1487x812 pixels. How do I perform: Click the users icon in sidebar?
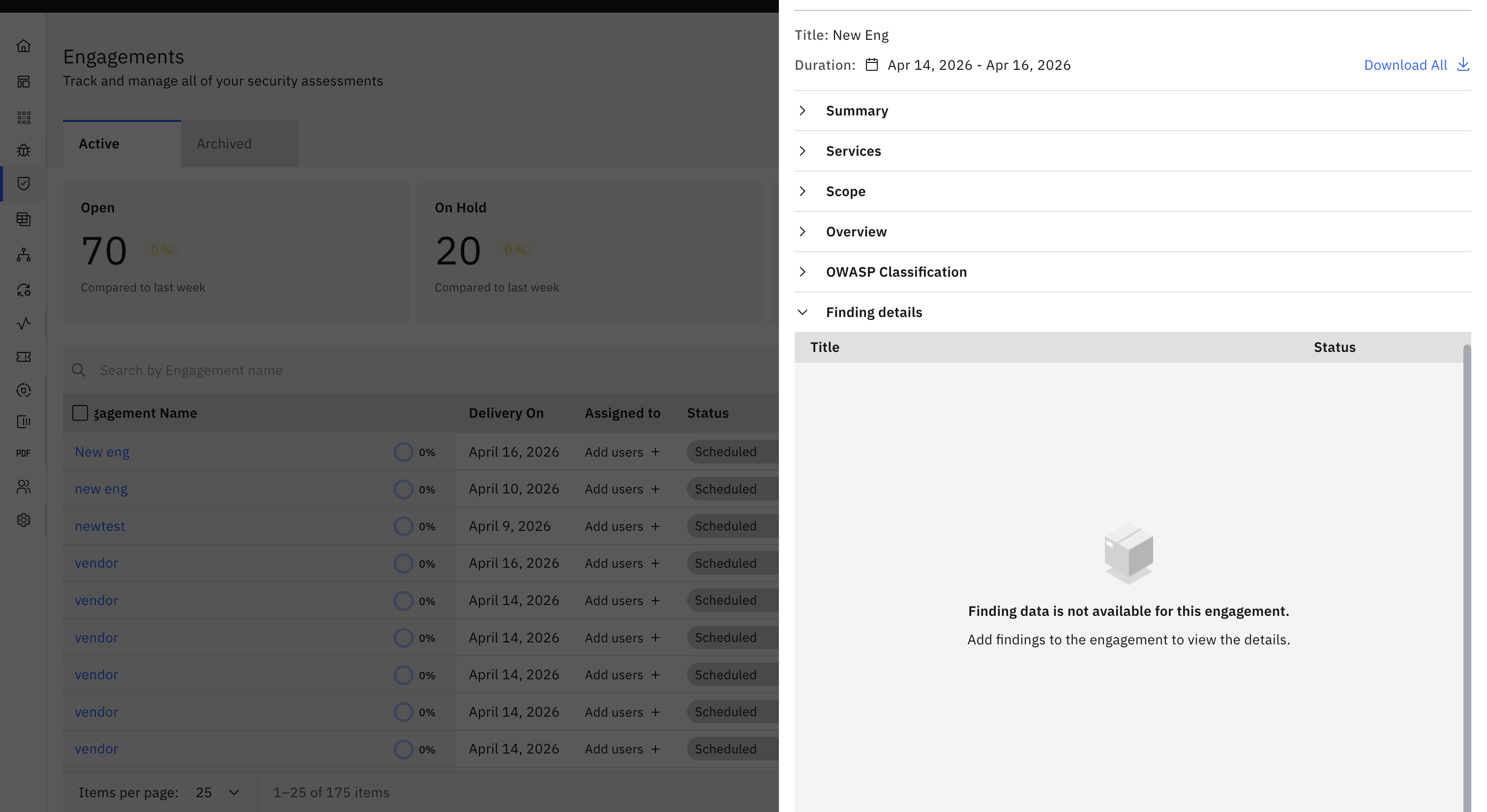click(x=24, y=487)
